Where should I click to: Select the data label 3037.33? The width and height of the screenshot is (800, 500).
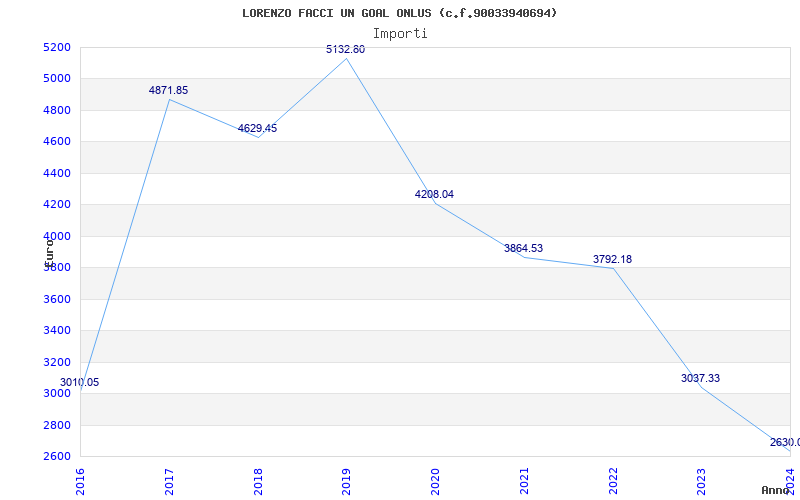(701, 378)
